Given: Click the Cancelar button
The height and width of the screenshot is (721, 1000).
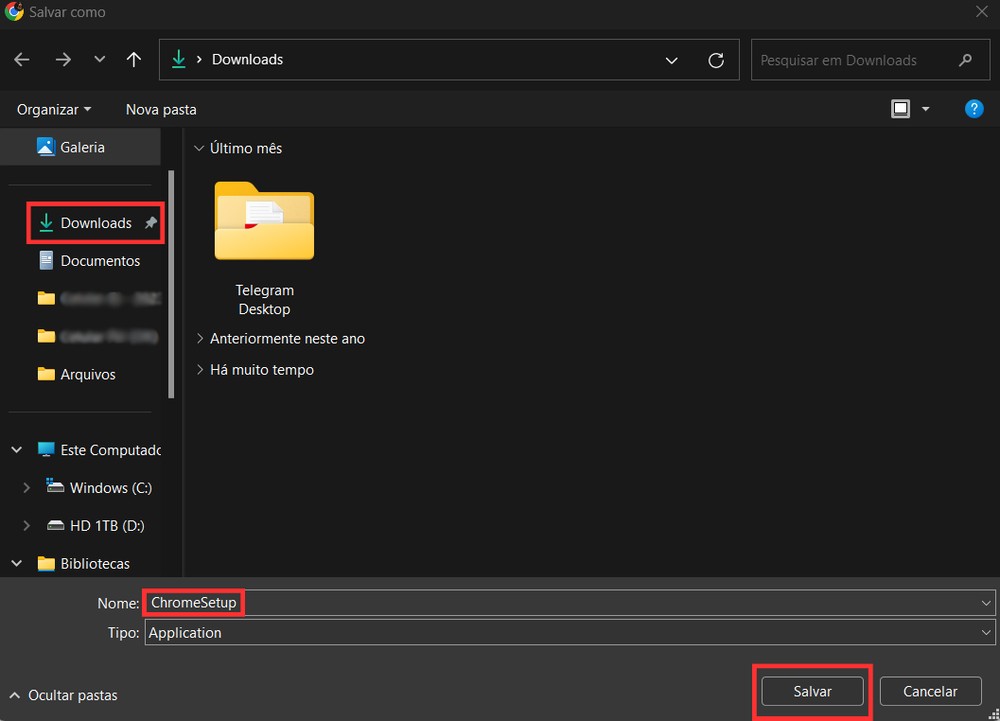Looking at the screenshot, I should 930,691.
